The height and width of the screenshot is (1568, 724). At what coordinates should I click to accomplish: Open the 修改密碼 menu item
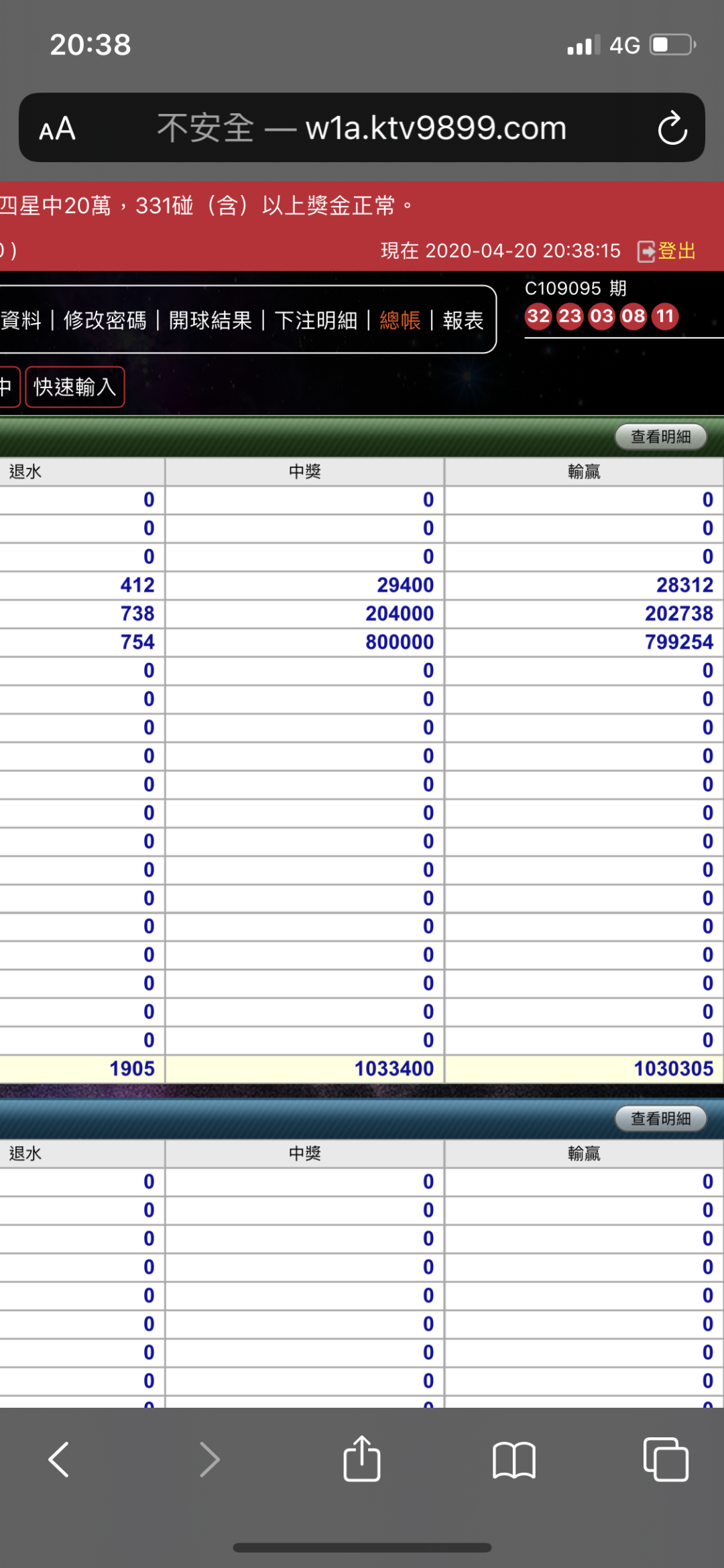105,320
